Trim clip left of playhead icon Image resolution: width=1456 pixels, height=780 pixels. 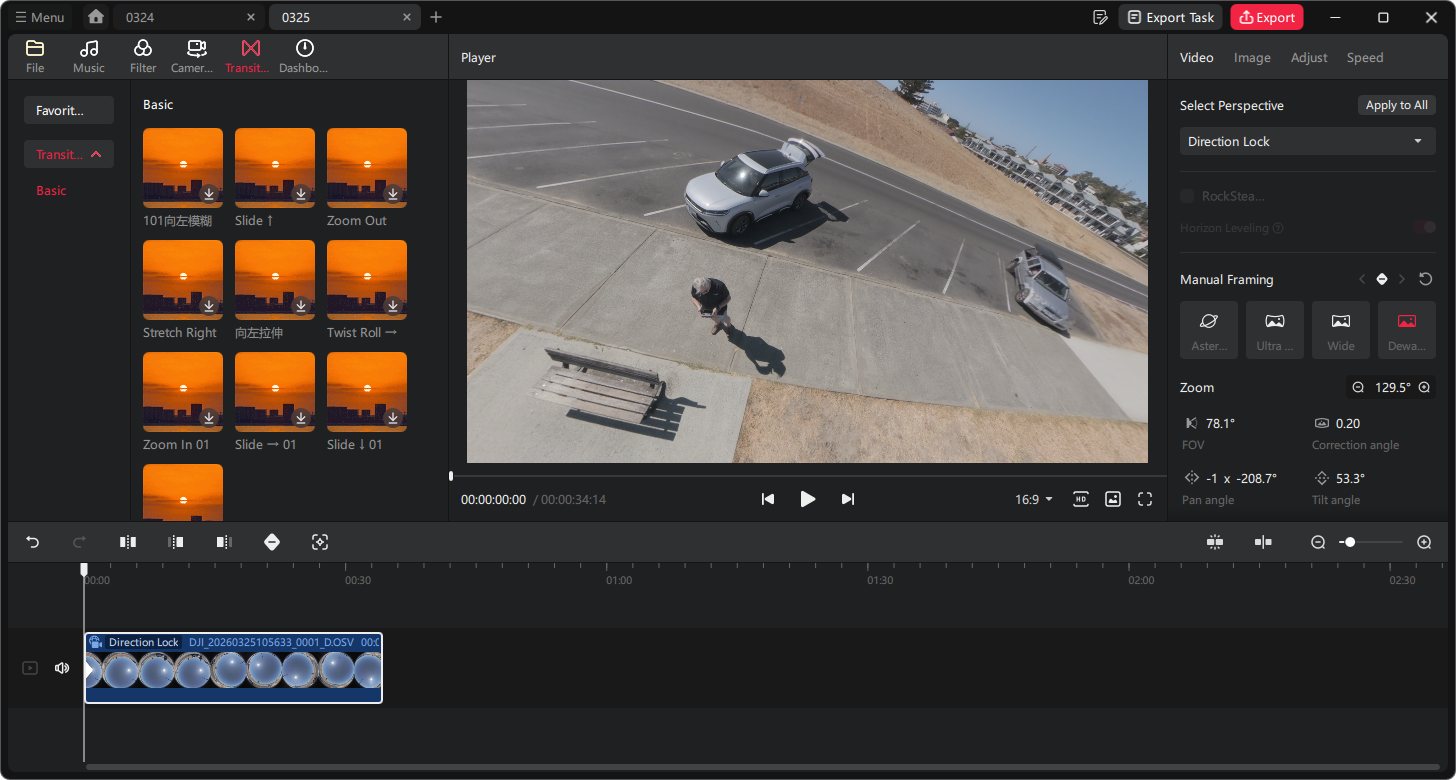[x=176, y=542]
